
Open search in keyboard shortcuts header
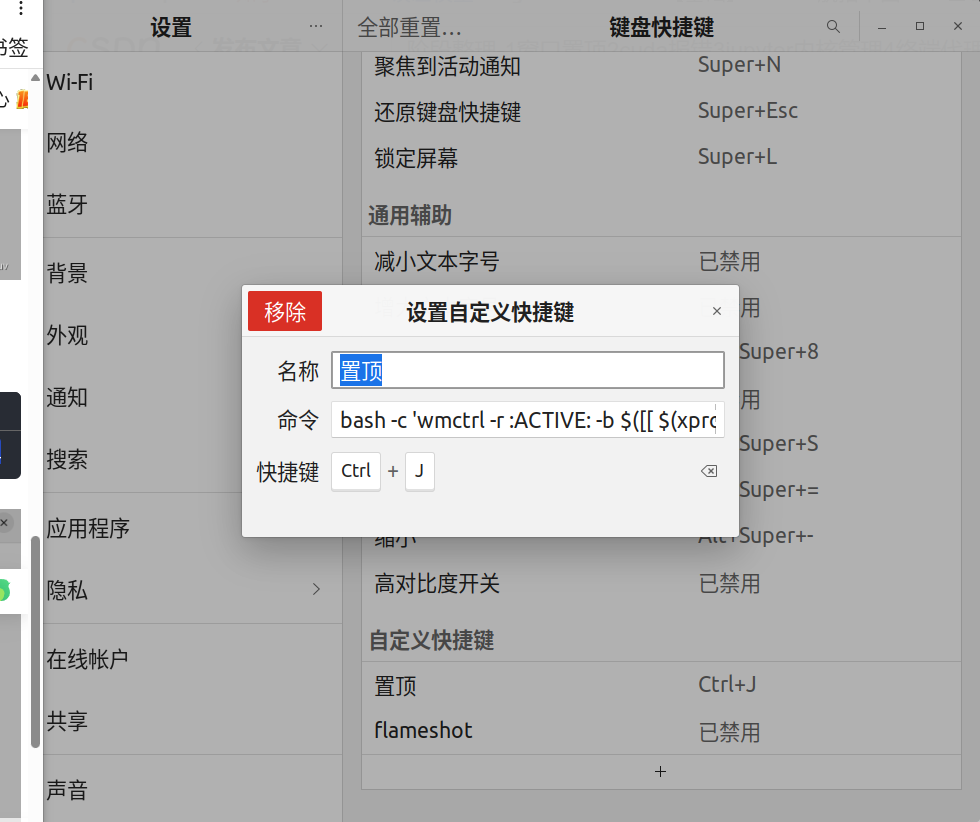832,26
